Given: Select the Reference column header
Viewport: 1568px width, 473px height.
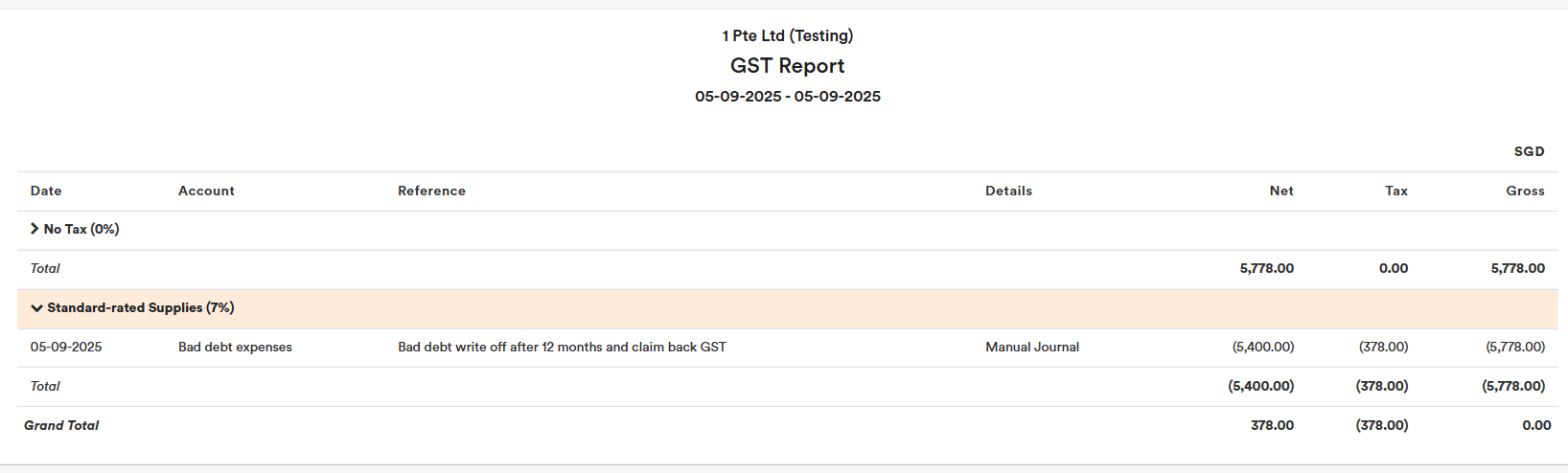Looking at the screenshot, I should pos(431,191).
